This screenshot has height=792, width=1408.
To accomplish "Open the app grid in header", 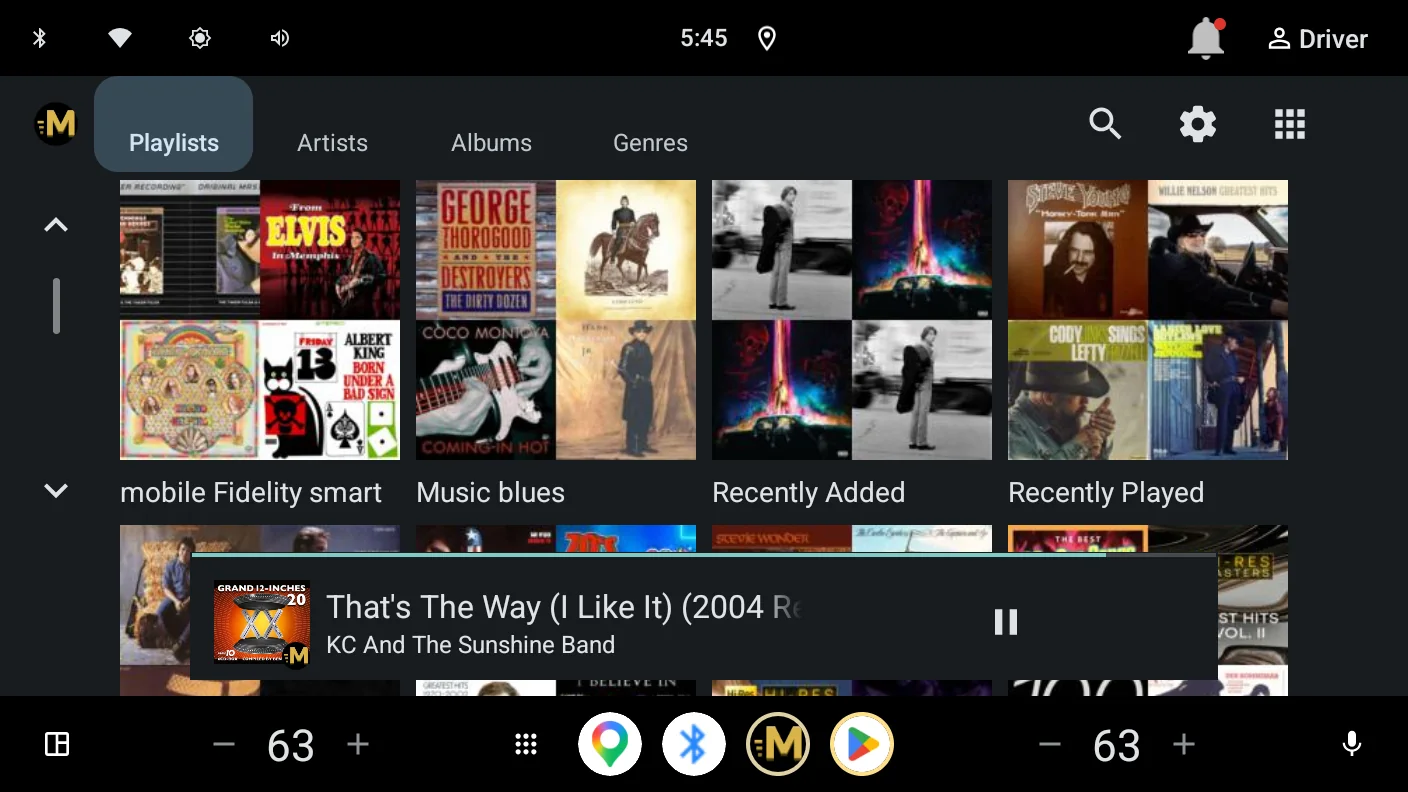I will 1290,124.
